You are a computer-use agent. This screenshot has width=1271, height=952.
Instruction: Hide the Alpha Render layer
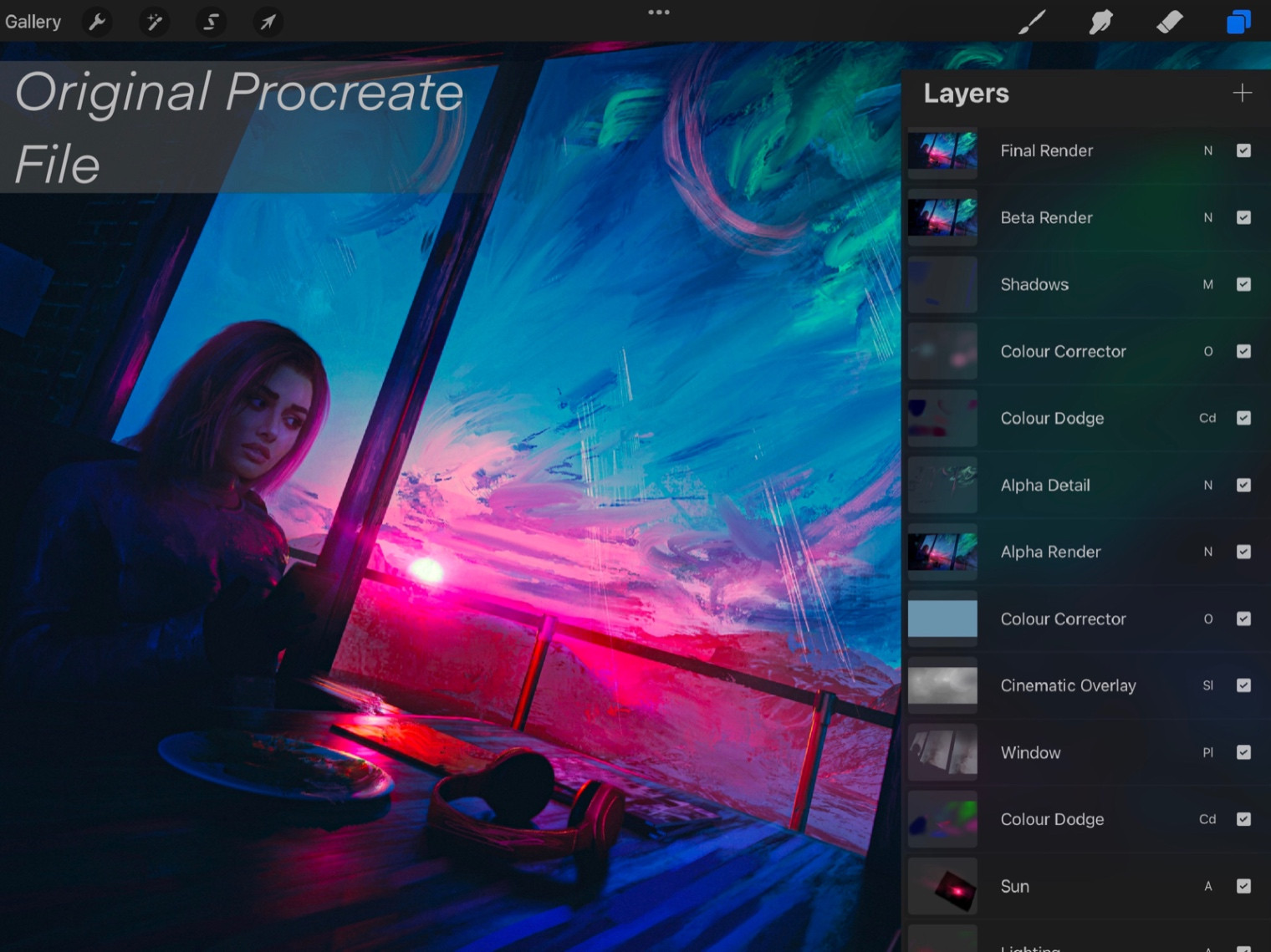1243,552
